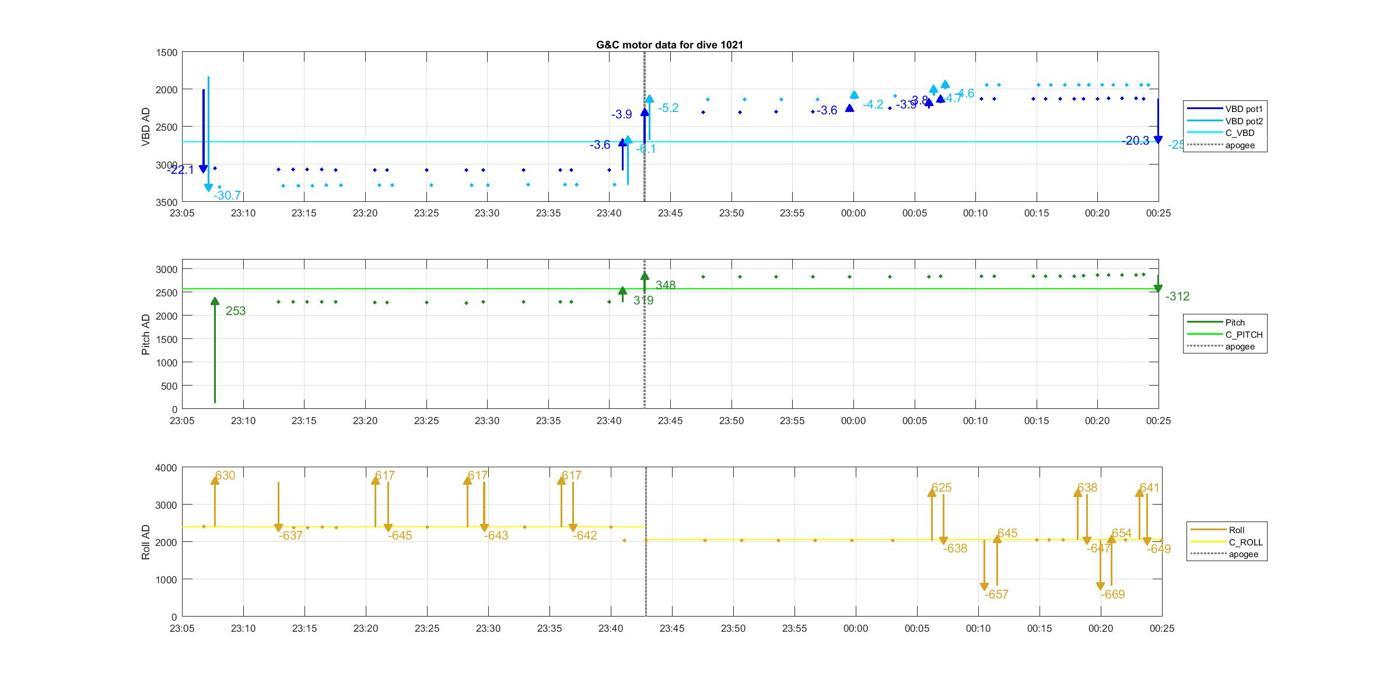
Task: Click the '-4.2' data label
Action: tap(873, 105)
